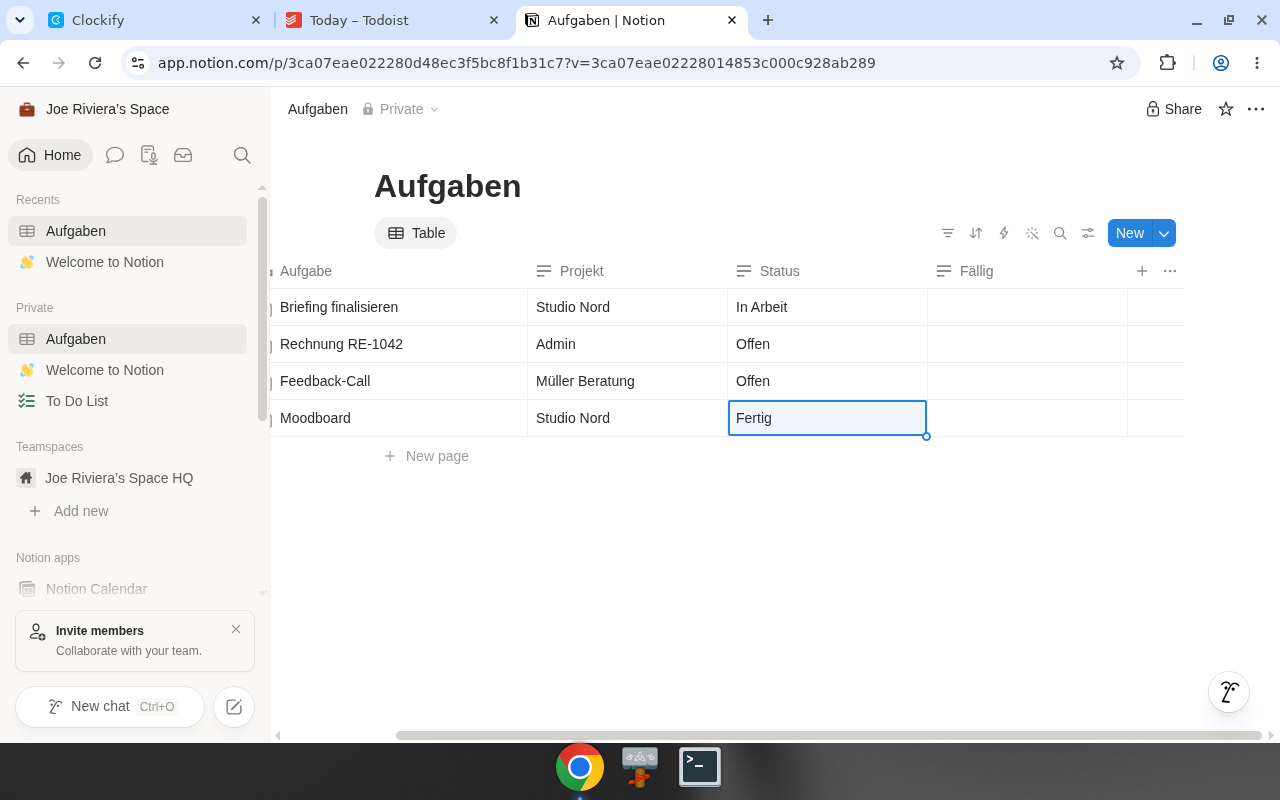This screenshot has height=800, width=1280.
Task: Open automations lightning bolt icon
Action: coord(1004,233)
